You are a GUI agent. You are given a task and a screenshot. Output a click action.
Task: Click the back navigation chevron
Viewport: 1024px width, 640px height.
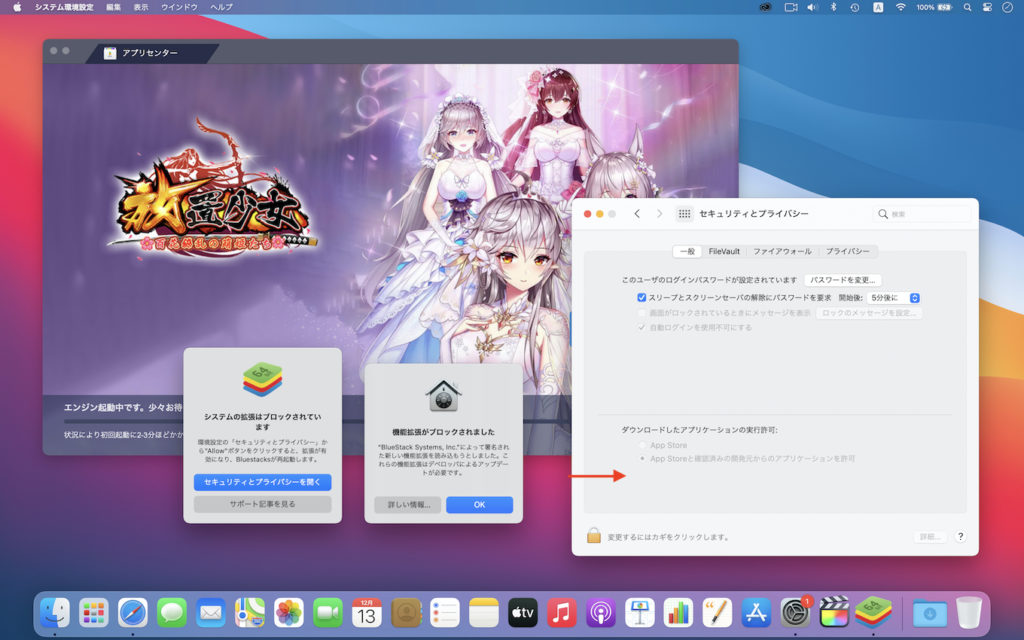coord(637,213)
